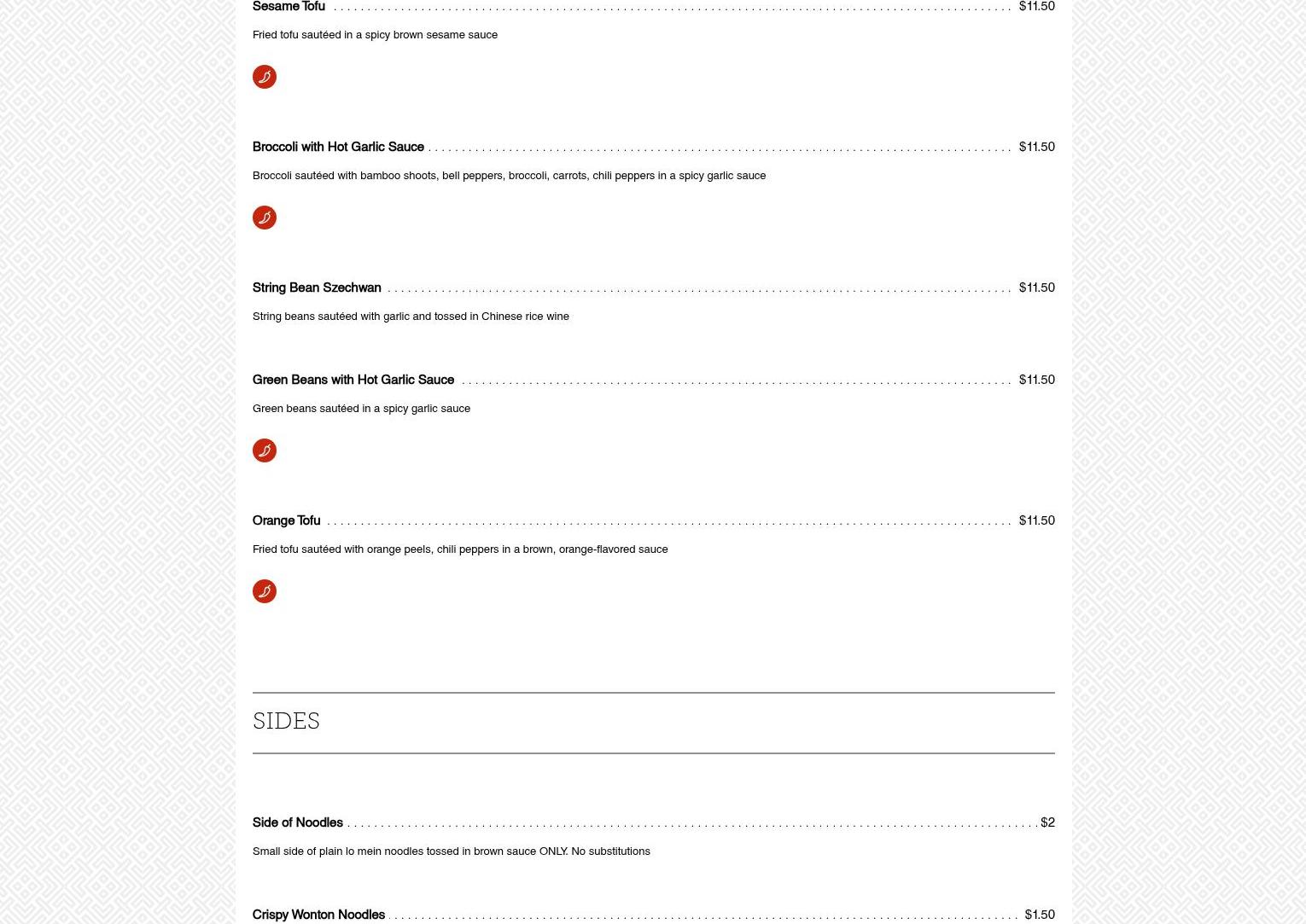Click the plain lo mein noodles description
1306x924 pixels.
coord(451,851)
